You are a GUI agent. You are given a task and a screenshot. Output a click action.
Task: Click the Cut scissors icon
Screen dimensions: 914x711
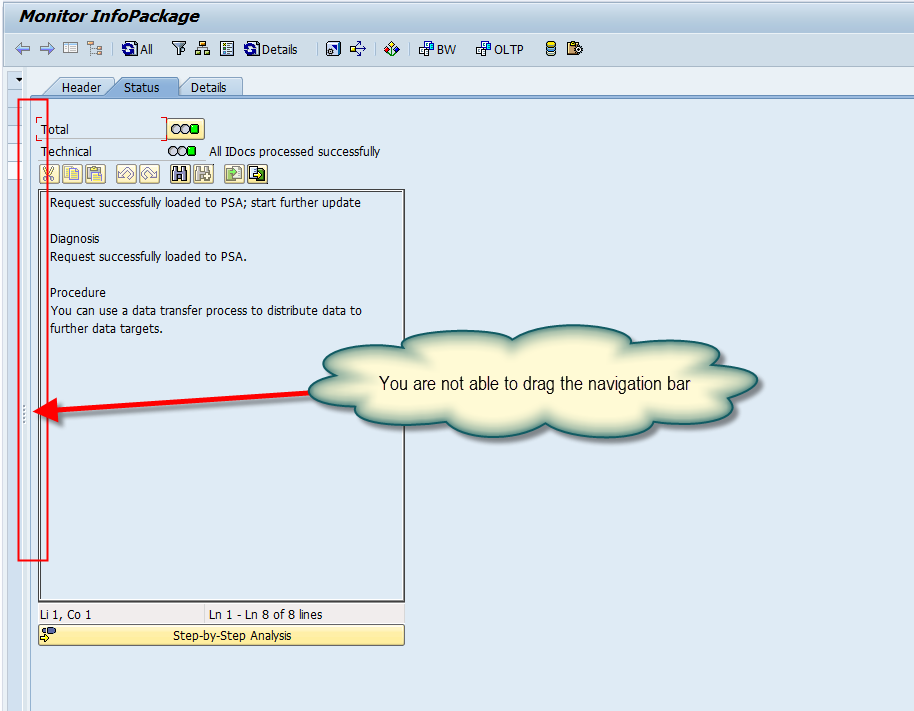pyautogui.click(x=49, y=174)
